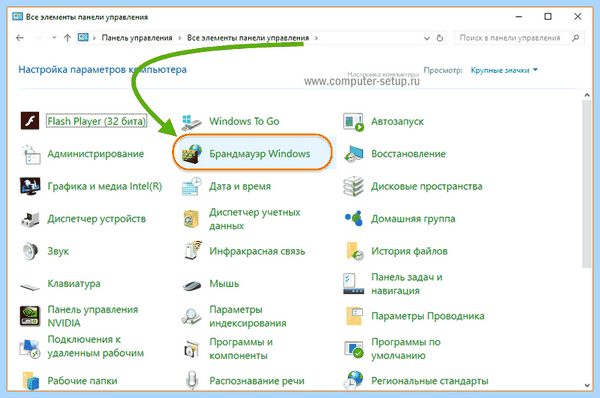Open the NVIDIA control panel icon

[x=30, y=316]
